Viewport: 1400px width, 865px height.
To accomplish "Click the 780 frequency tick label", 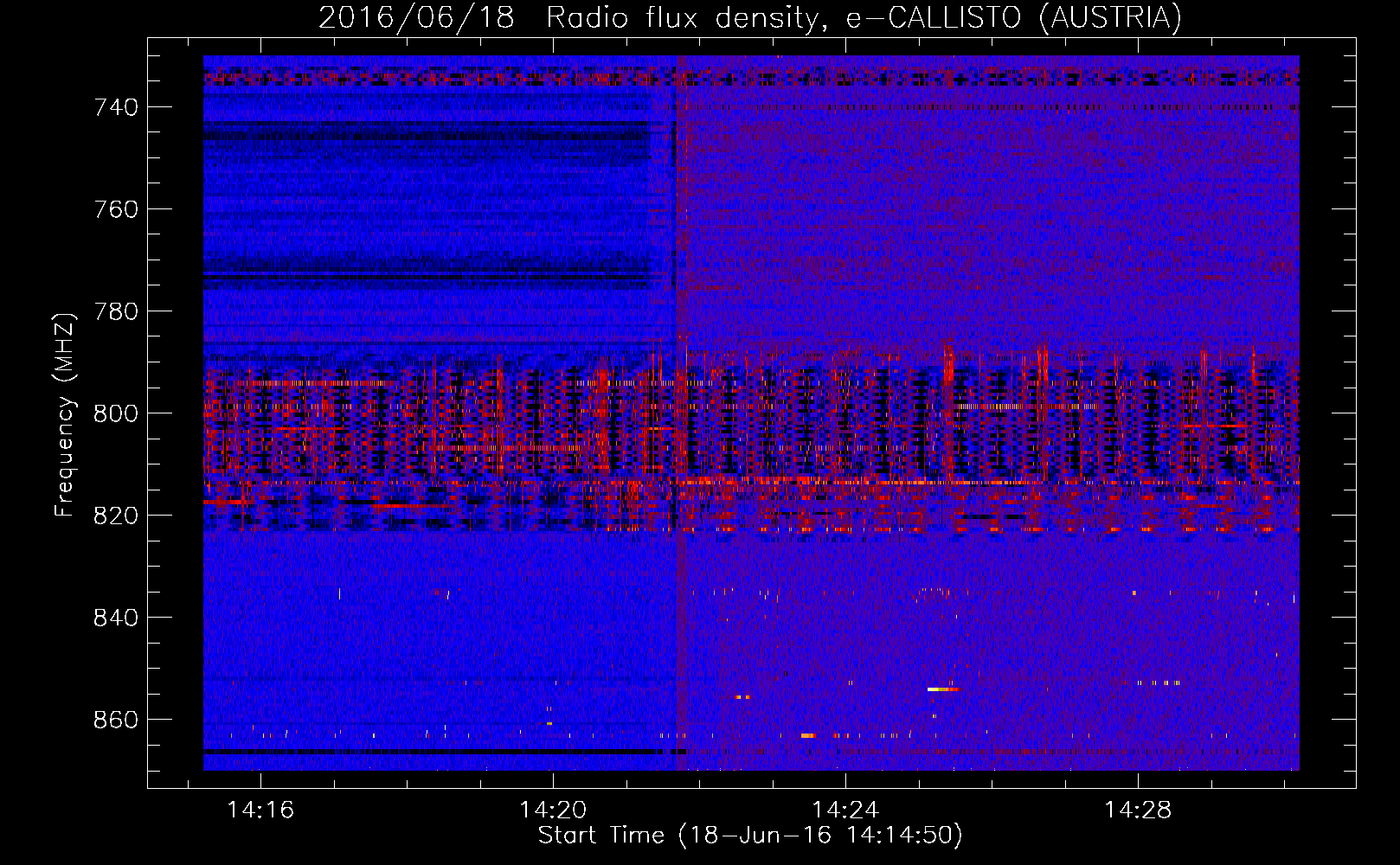I will 116,311.
